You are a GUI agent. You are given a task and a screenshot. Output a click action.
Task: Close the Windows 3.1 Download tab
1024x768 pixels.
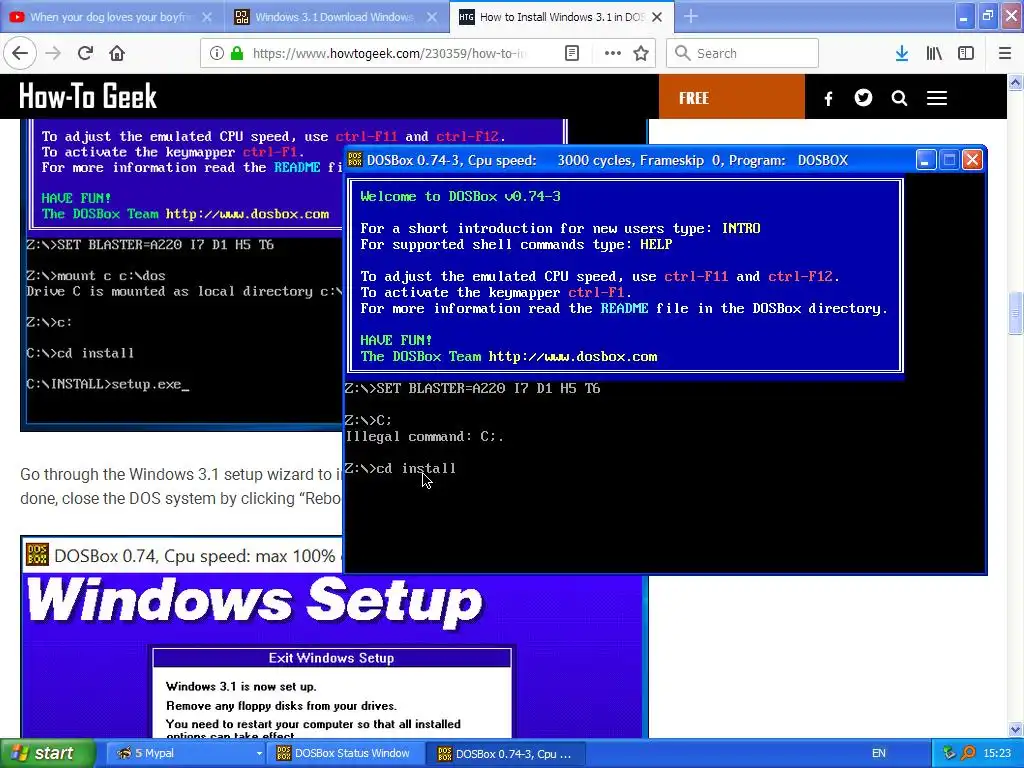[x=432, y=17]
